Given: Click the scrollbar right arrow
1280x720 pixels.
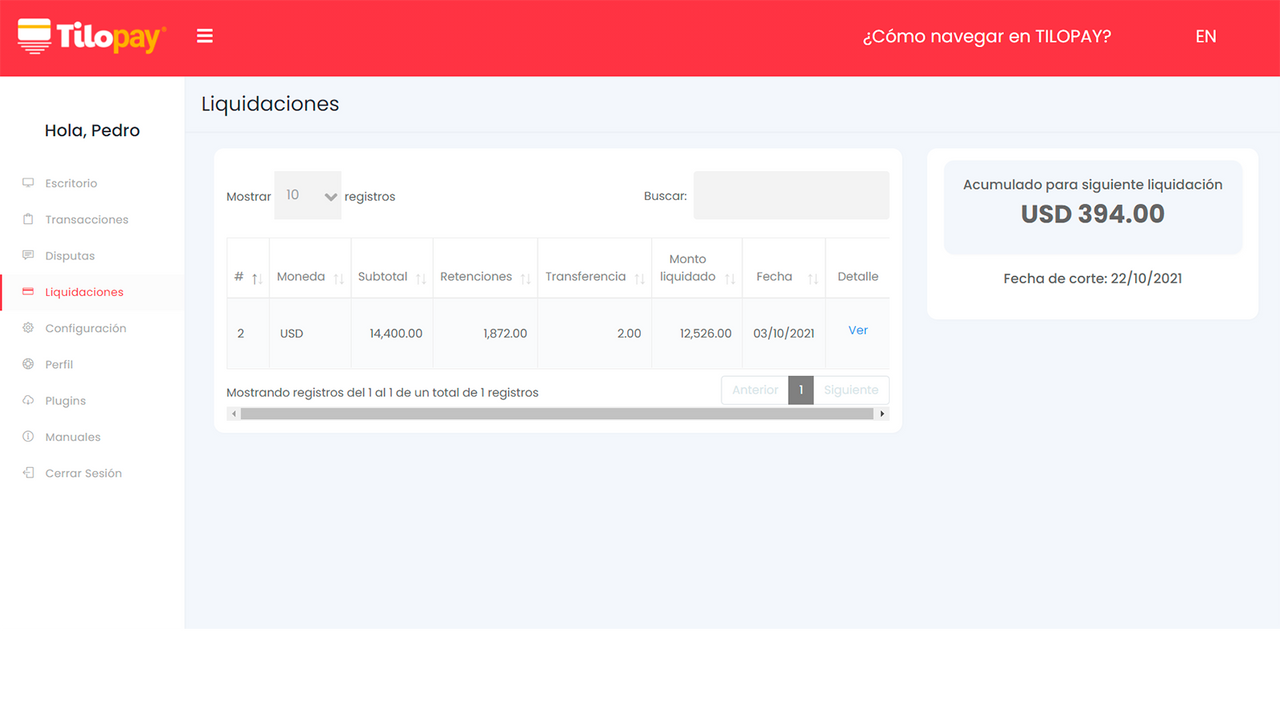Looking at the screenshot, I should (x=882, y=413).
